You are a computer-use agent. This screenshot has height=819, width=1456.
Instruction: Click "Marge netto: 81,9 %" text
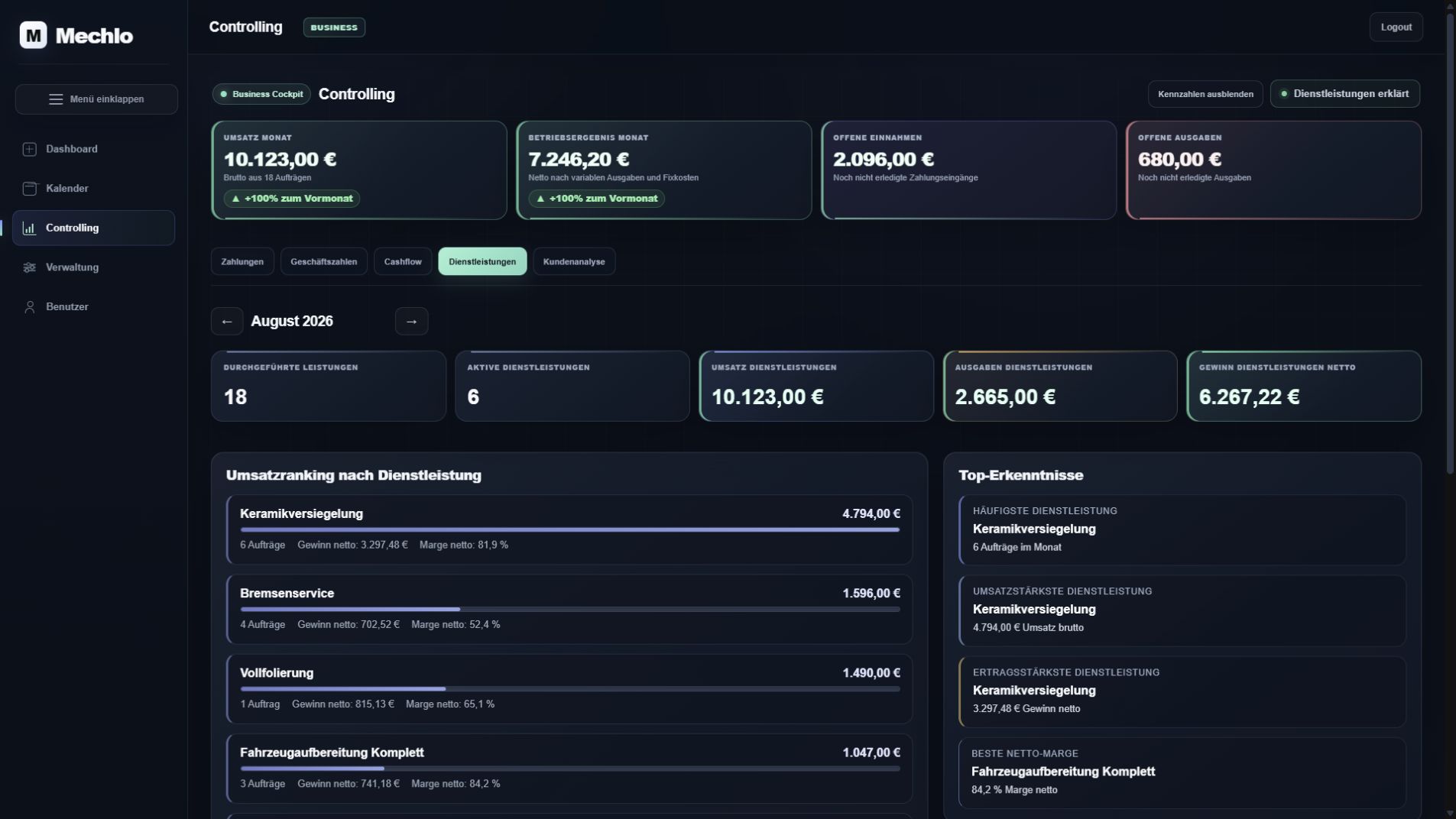pyautogui.click(x=464, y=545)
